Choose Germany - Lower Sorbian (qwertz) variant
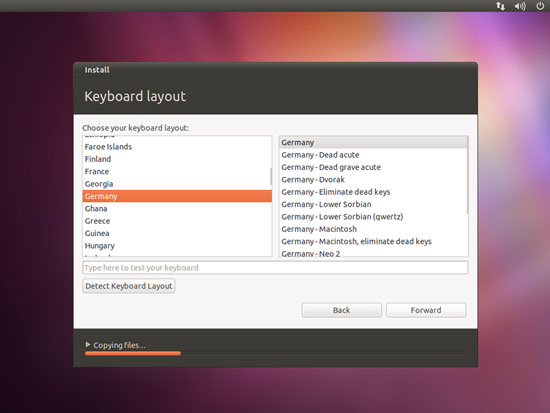The width and height of the screenshot is (550, 413). coord(373,217)
